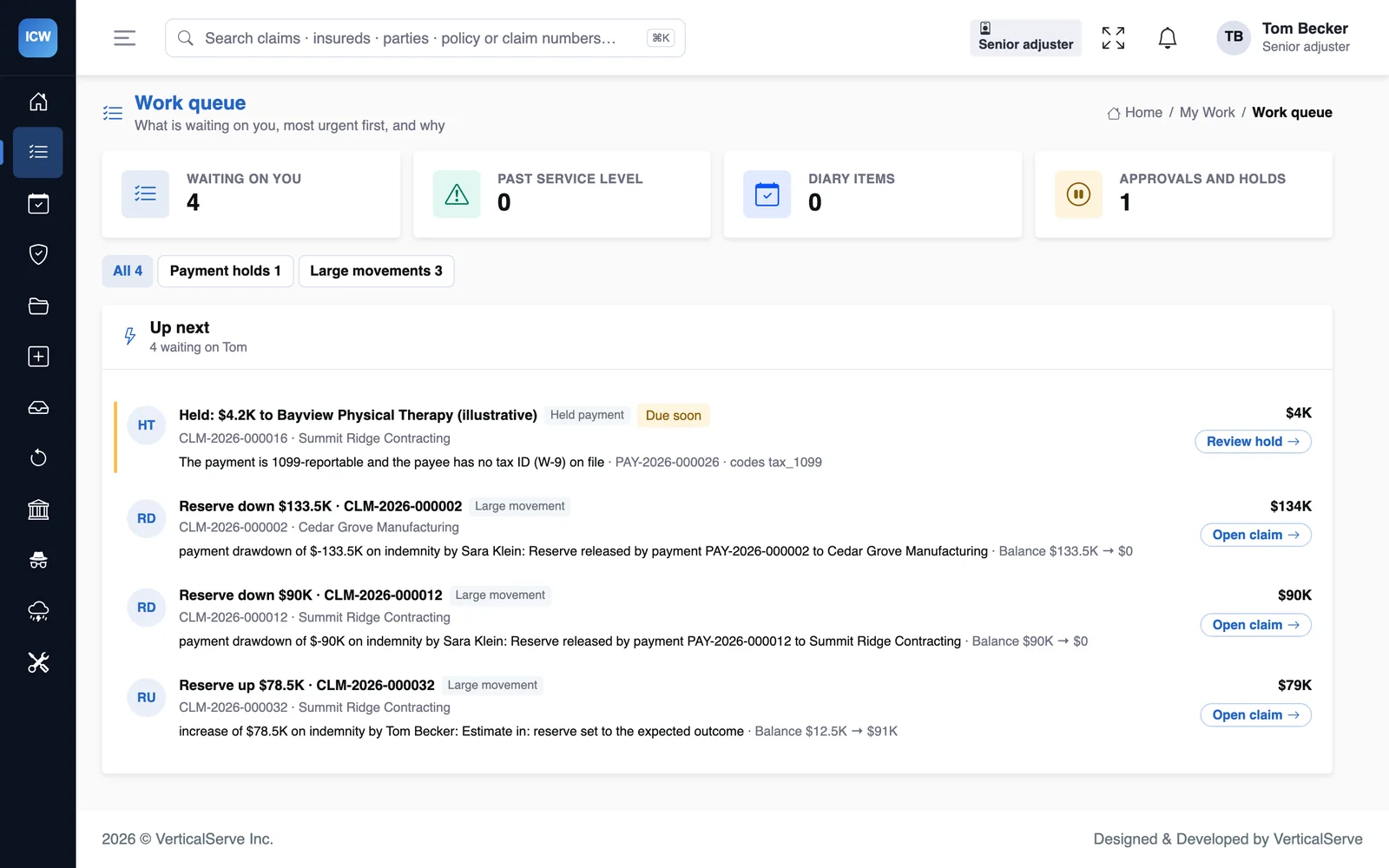Select the Payment holds 1 tab

coord(226,271)
